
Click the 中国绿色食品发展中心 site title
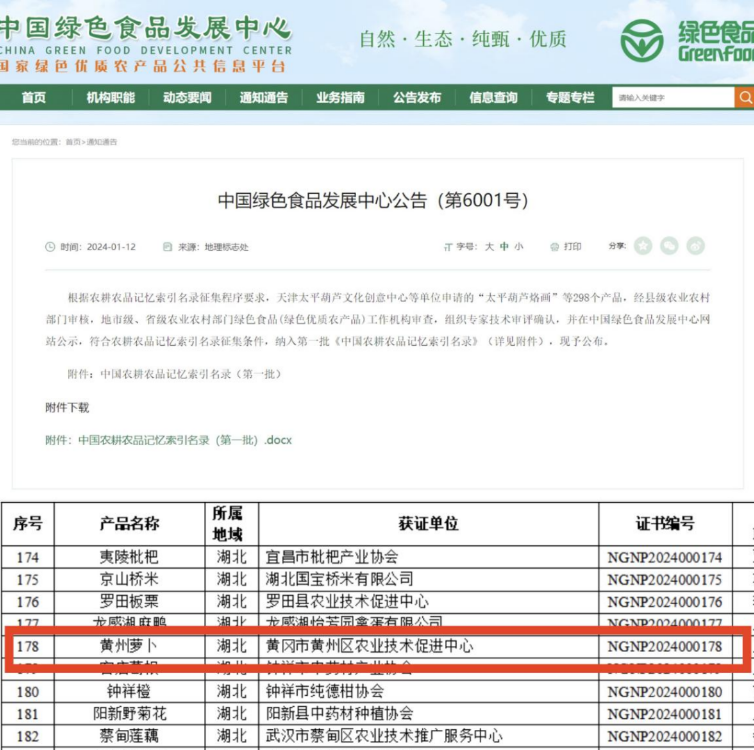coord(145,28)
